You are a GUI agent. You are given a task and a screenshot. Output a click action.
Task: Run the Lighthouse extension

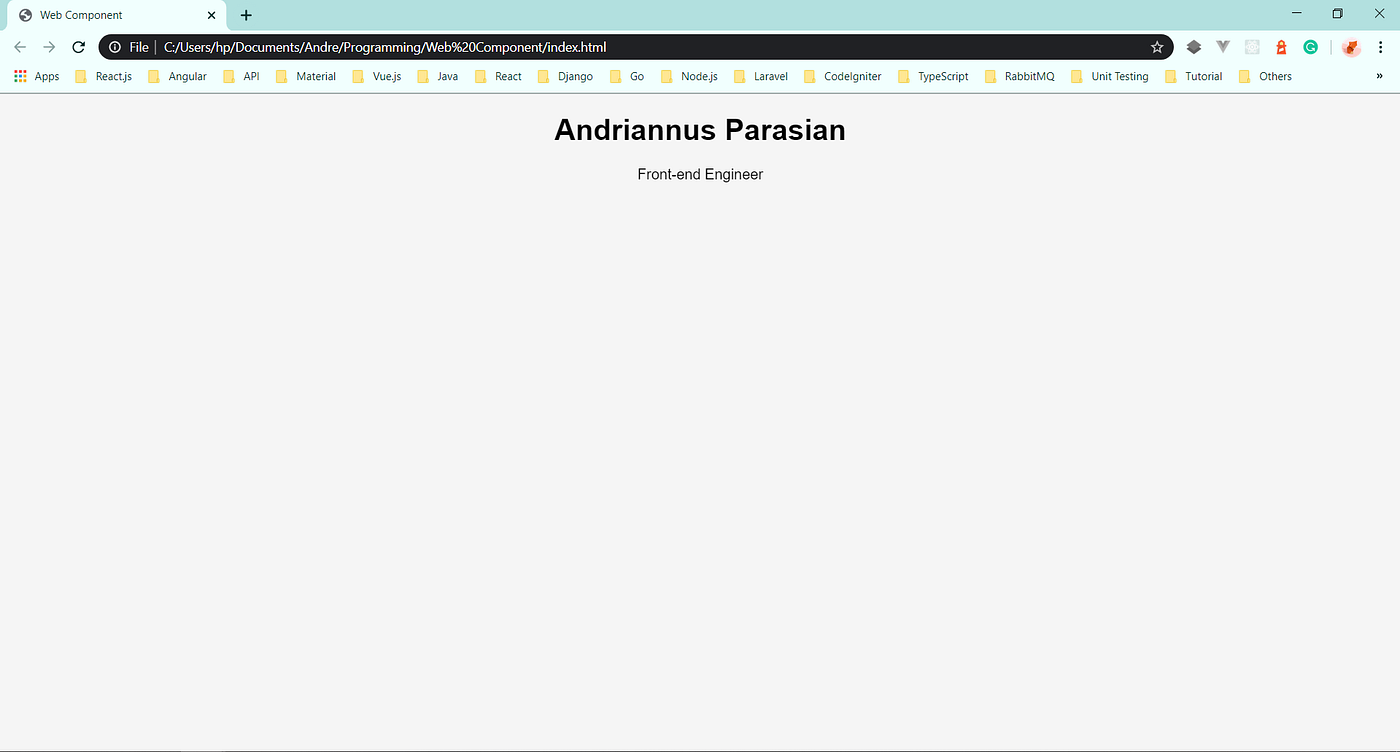point(1281,46)
